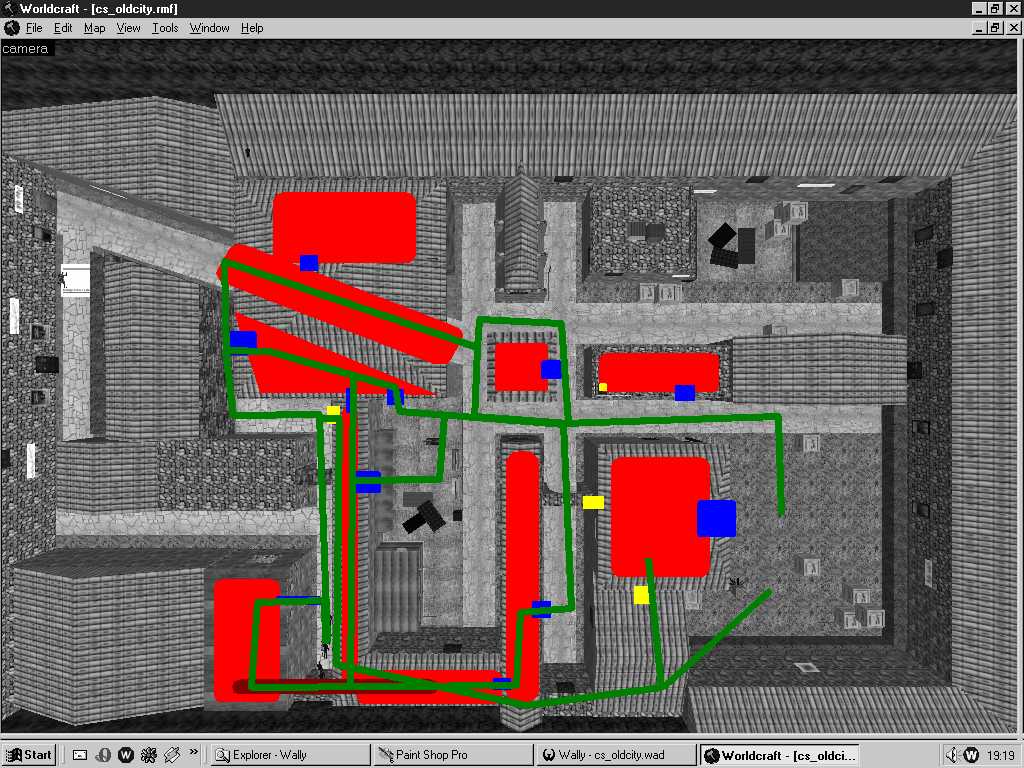Close the cs_oldcity.rmf document window
Viewport: 1024px width, 768px height.
(x=1014, y=28)
